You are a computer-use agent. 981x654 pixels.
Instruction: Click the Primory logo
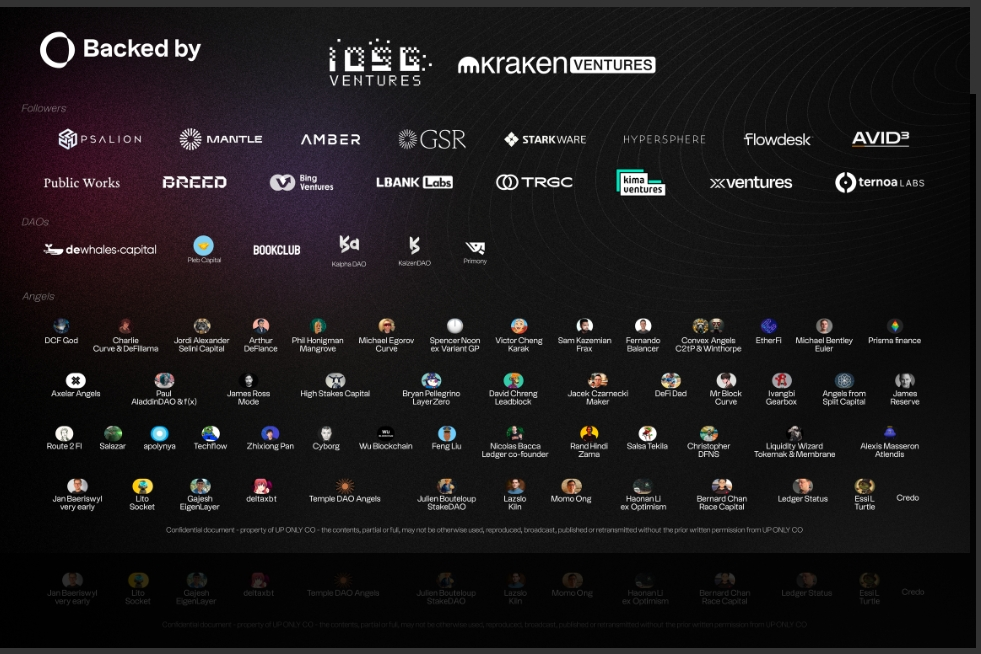[475, 252]
